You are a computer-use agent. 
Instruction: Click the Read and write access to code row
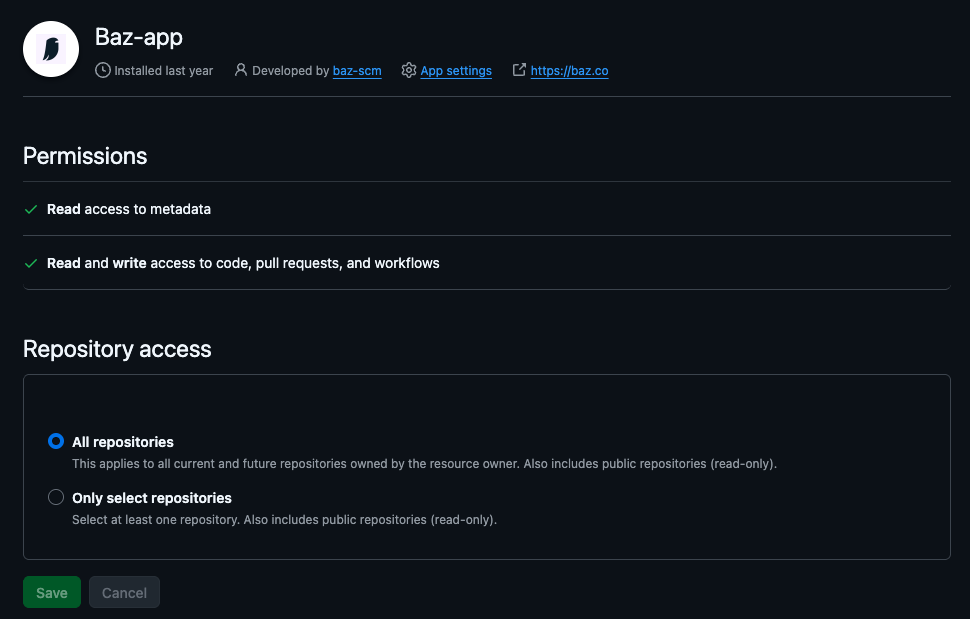tap(486, 263)
